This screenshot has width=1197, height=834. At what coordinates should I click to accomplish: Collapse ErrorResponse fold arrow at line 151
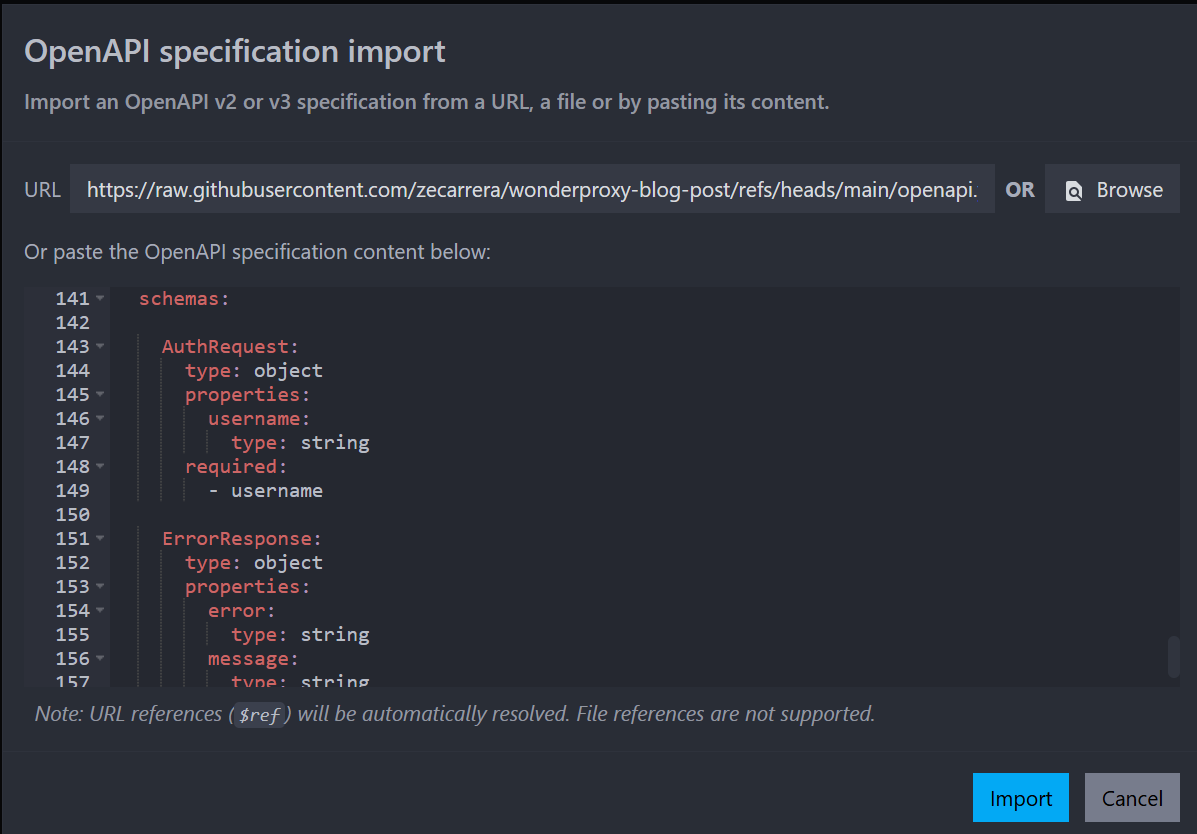click(100, 538)
